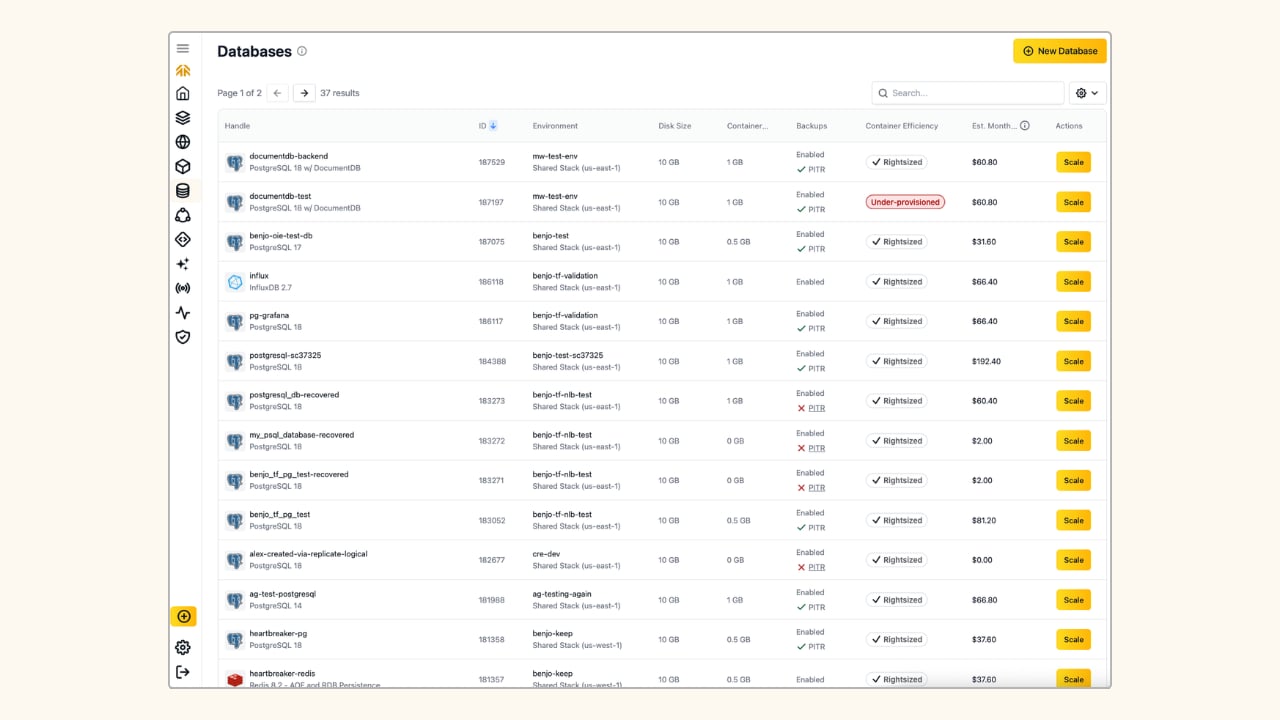Click PITR link for my_psql_database-recovered
Image resolution: width=1280 pixels, height=720 pixels.
coord(816,448)
